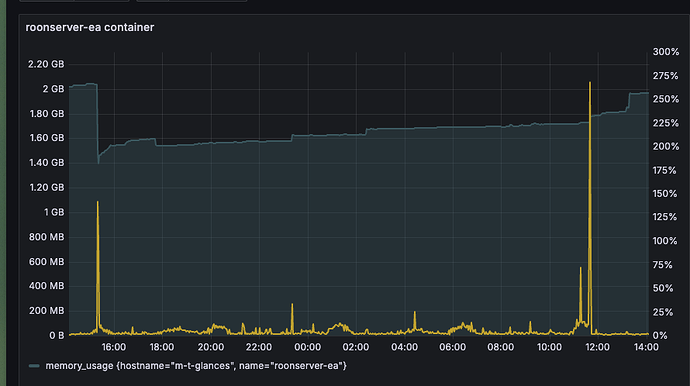Viewport: 690px width, 386px height.
Task: Click the 14:00 time axis label
Action: (646, 347)
